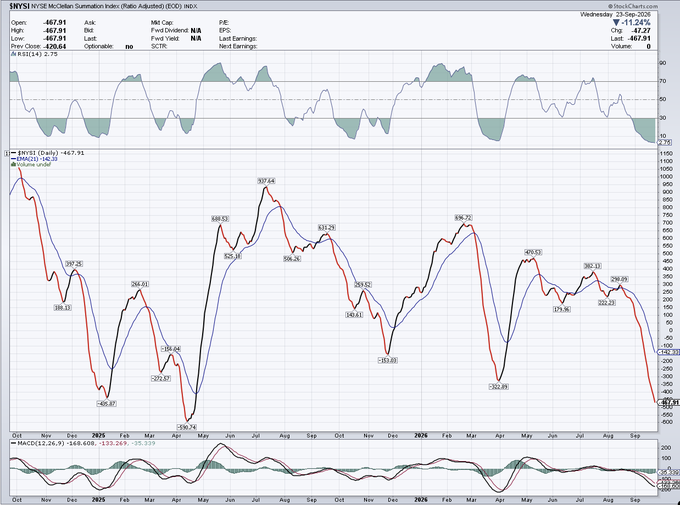The height and width of the screenshot is (505, 680).
Task: Click the 'Volume undef' legend text
Action: pyautogui.click(x=34, y=164)
